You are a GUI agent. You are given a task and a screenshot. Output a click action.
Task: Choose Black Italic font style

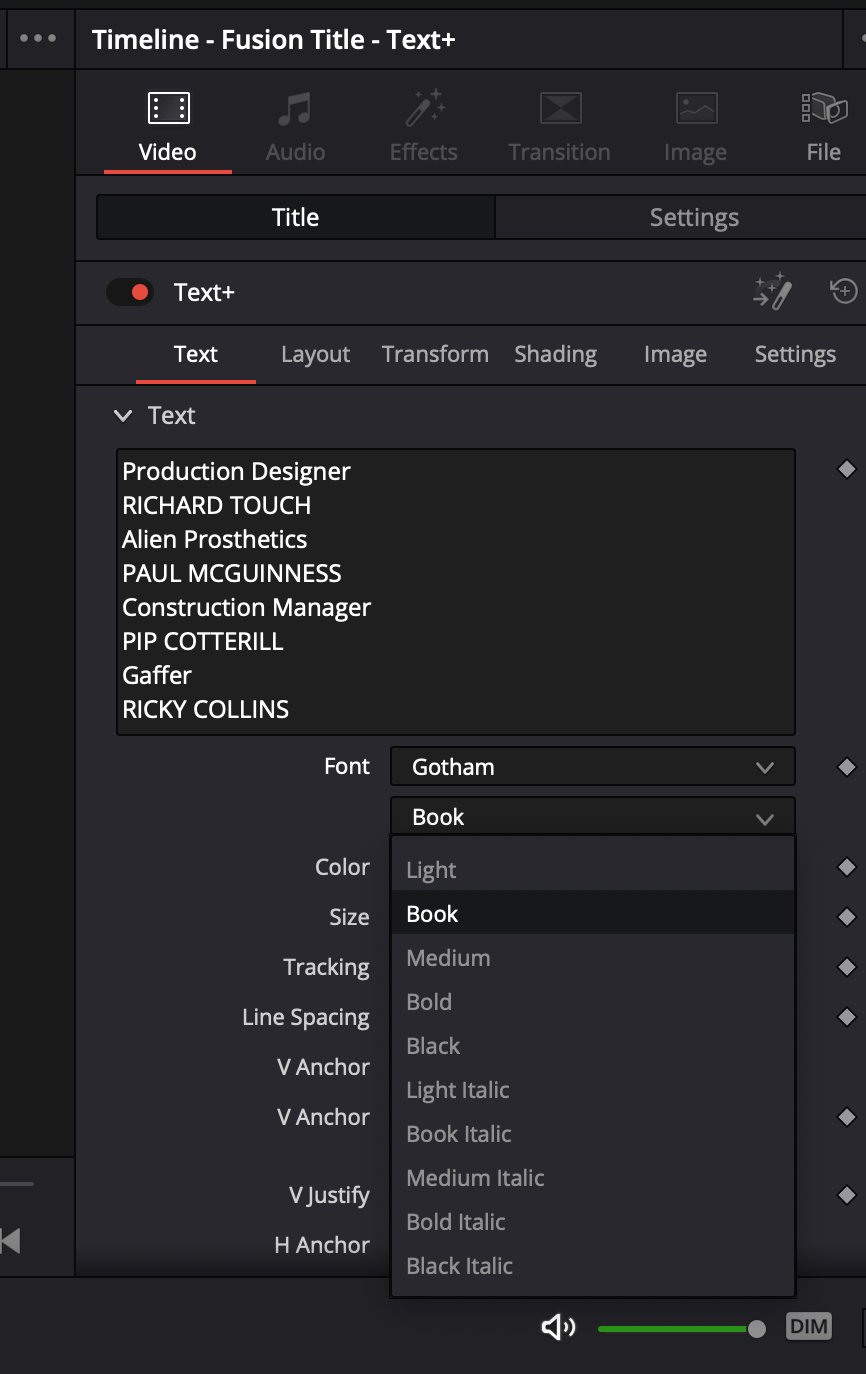tap(593, 1266)
